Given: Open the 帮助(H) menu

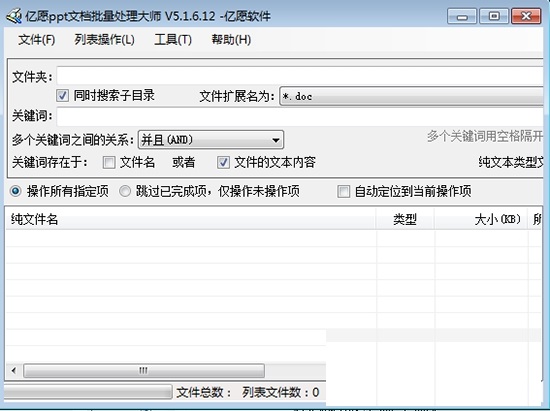Looking at the screenshot, I should click(x=231, y=40).
